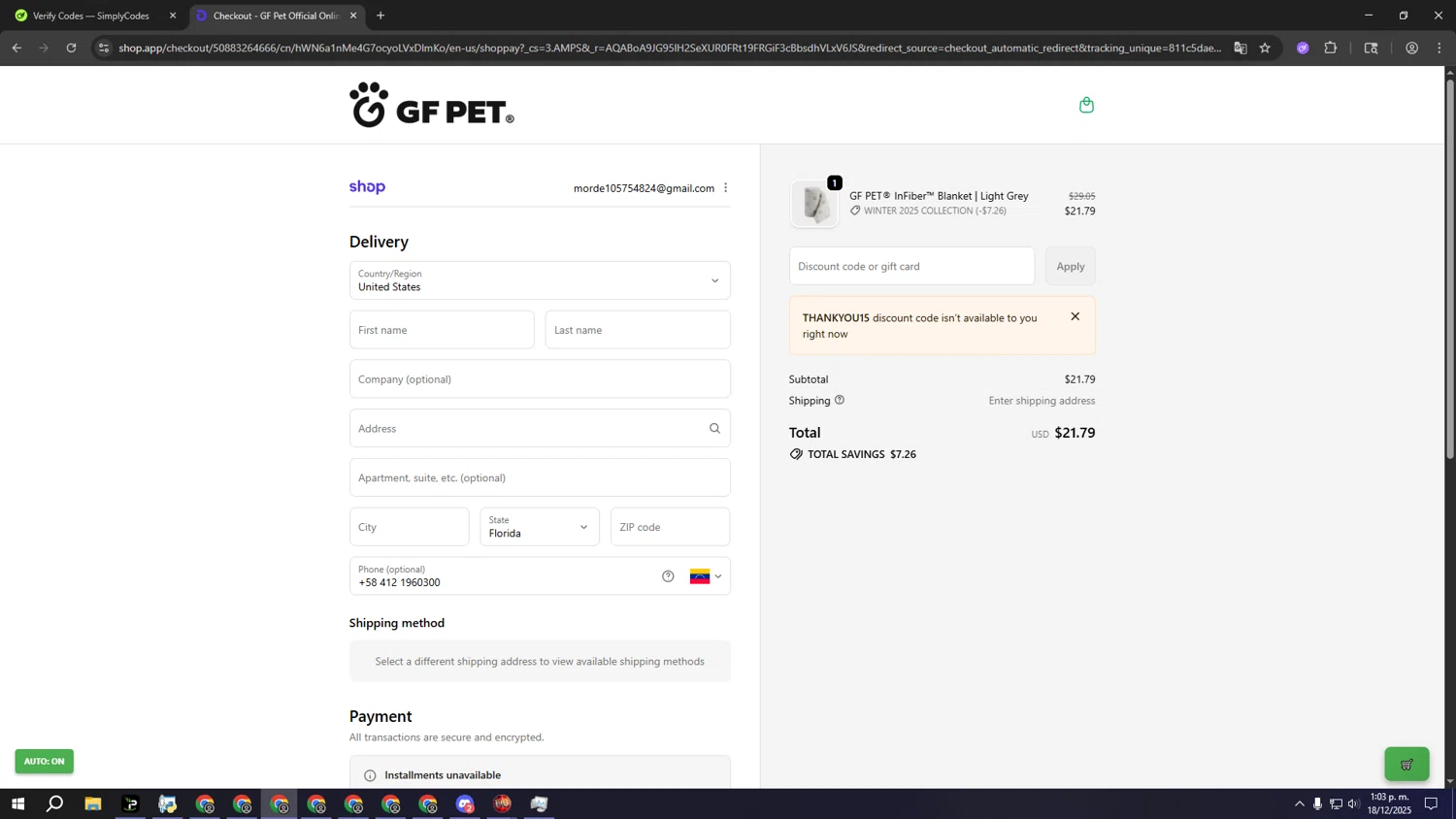Open Shop account options three-dot menu
Screen dimensions: 1456x819
click(x=725, y=188)
